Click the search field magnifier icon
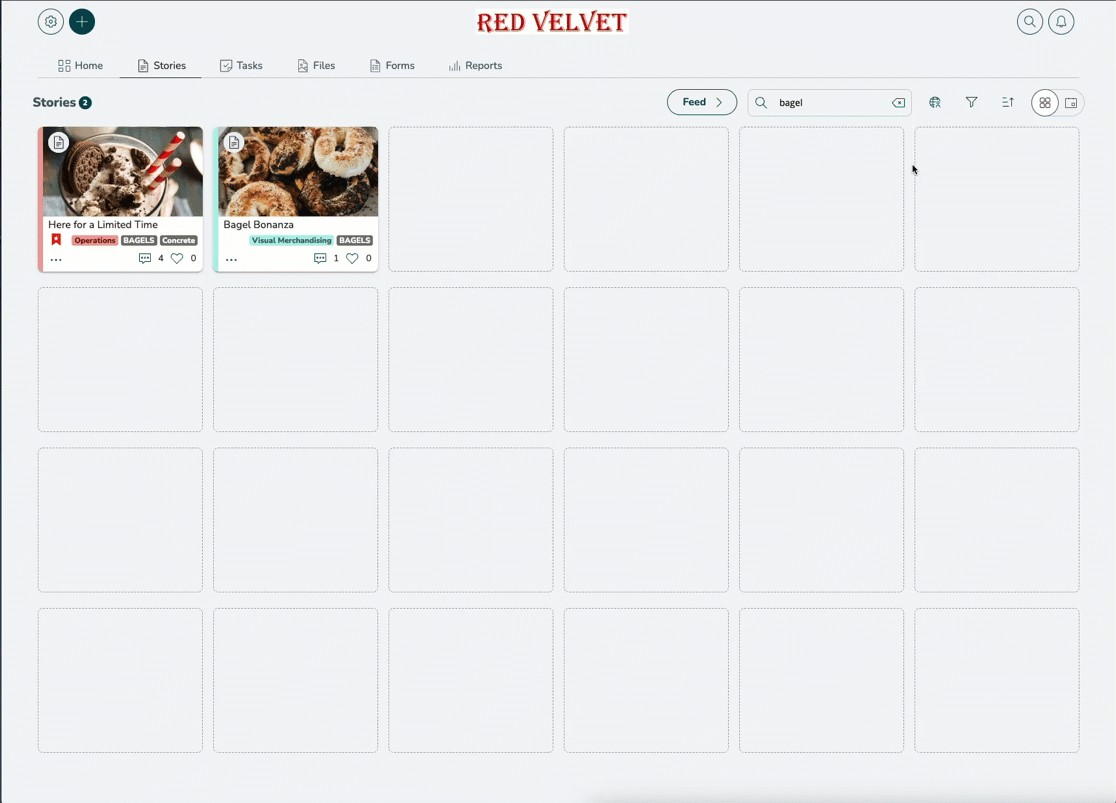1116x803 pixels. pyautogui.click(x=761, y=103)
